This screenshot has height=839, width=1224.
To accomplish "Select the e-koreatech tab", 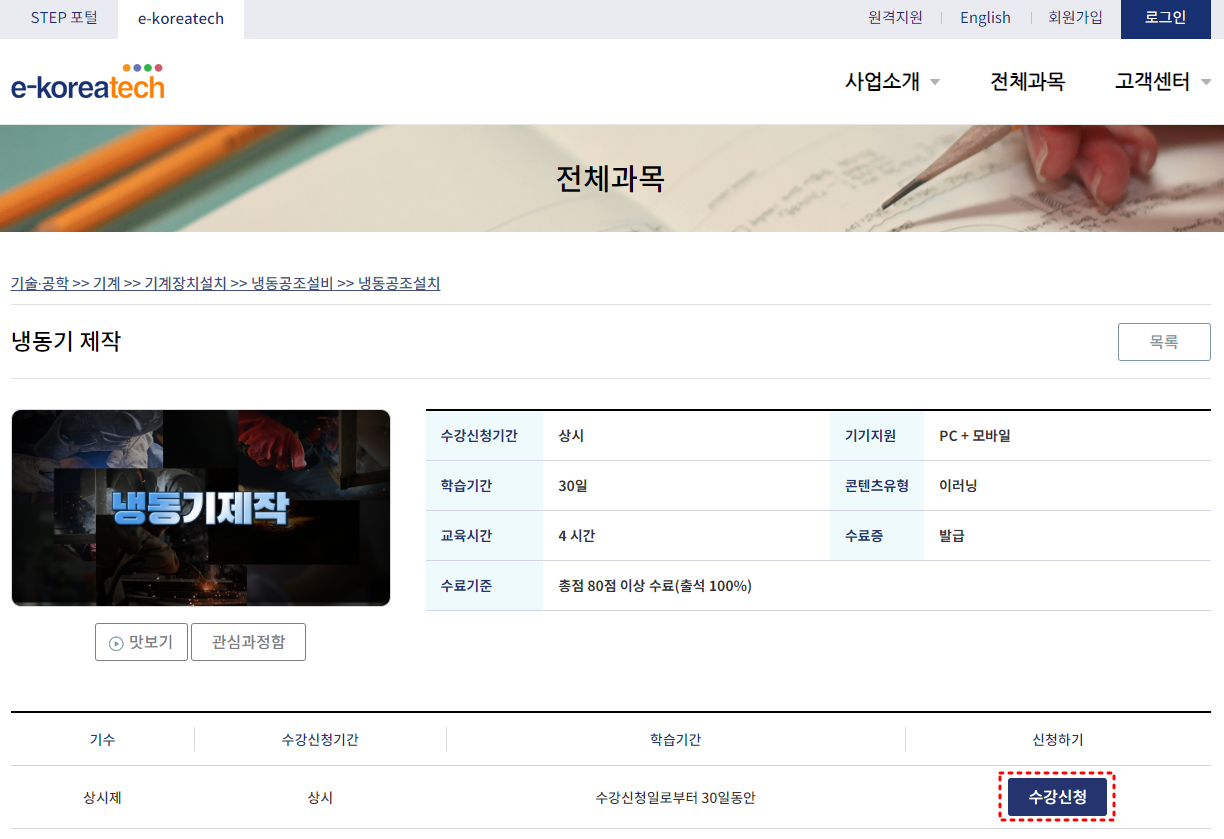I will coord(181,19).
